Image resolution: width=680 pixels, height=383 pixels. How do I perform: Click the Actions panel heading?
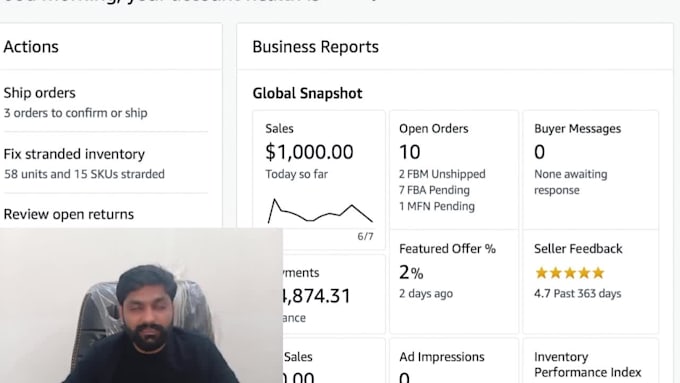31,47
